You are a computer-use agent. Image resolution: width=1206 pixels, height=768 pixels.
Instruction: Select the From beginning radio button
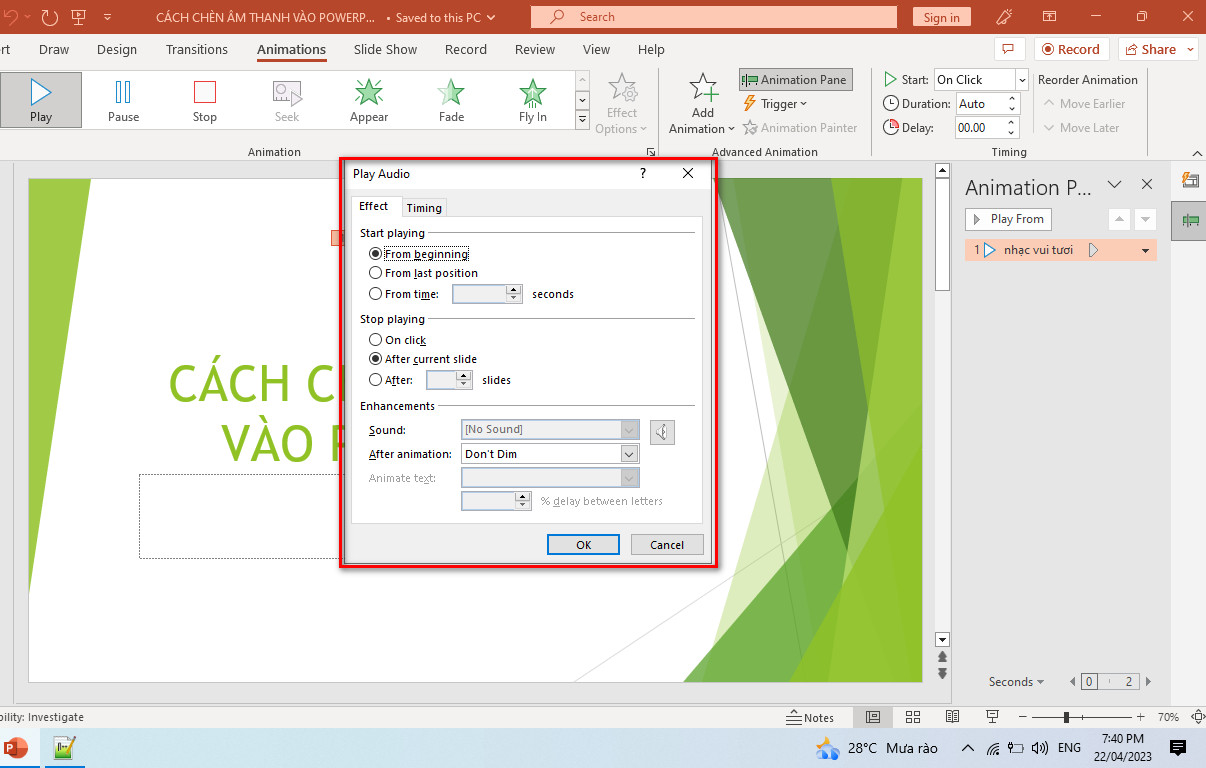[375, 254]
